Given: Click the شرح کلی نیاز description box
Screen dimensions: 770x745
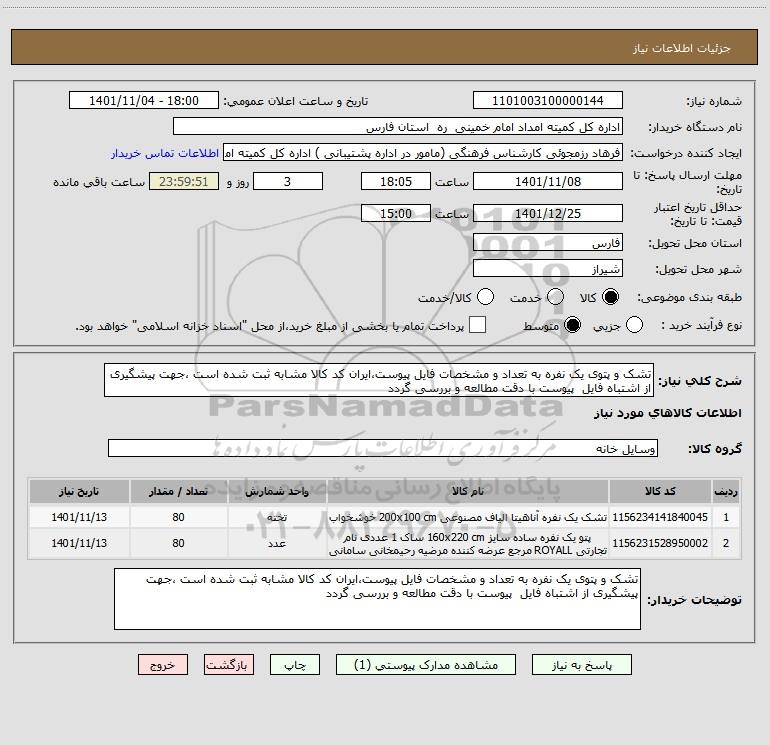Looking at the screenshot, I should 379,380.
